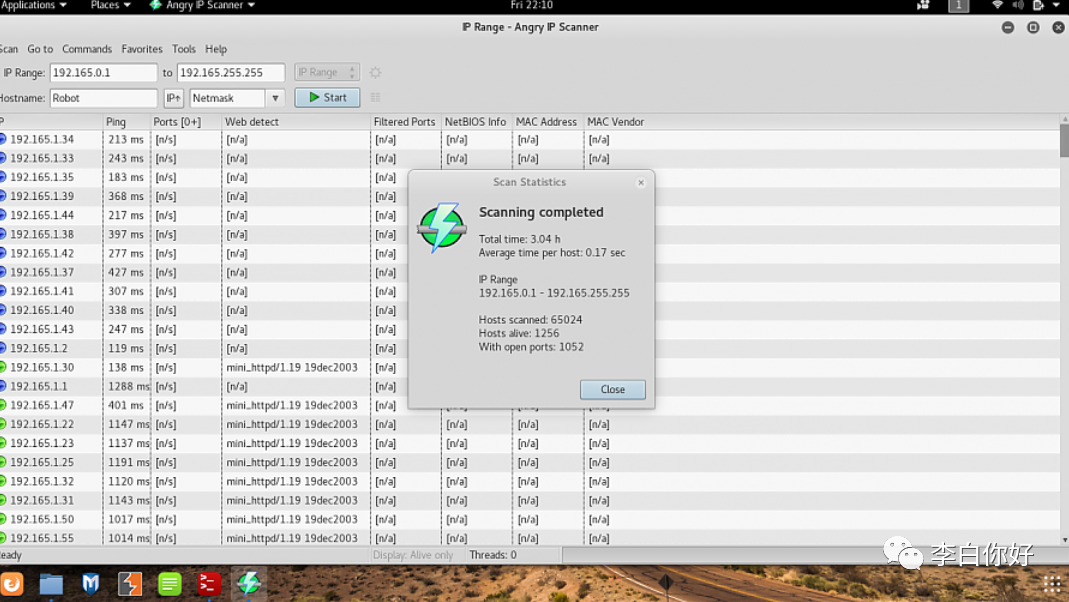Click the Hostname field containing Robot
Viewport: 1069px width, 602px height.
pos(103,98)
